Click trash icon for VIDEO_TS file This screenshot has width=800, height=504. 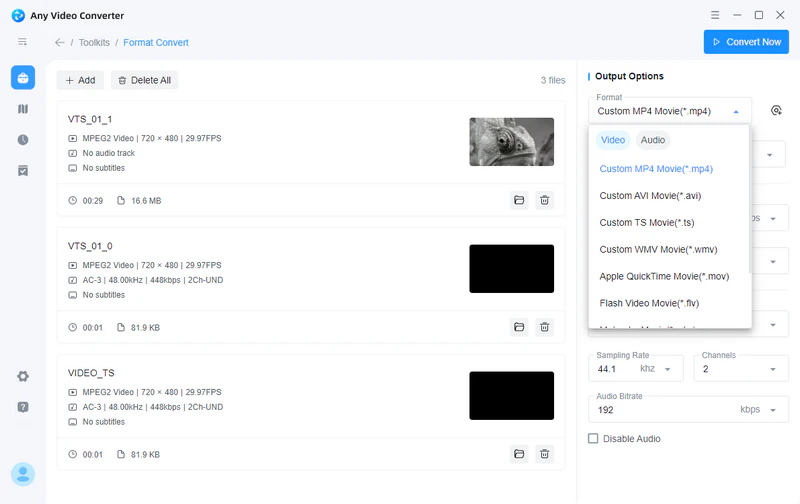tap(544, 454)
